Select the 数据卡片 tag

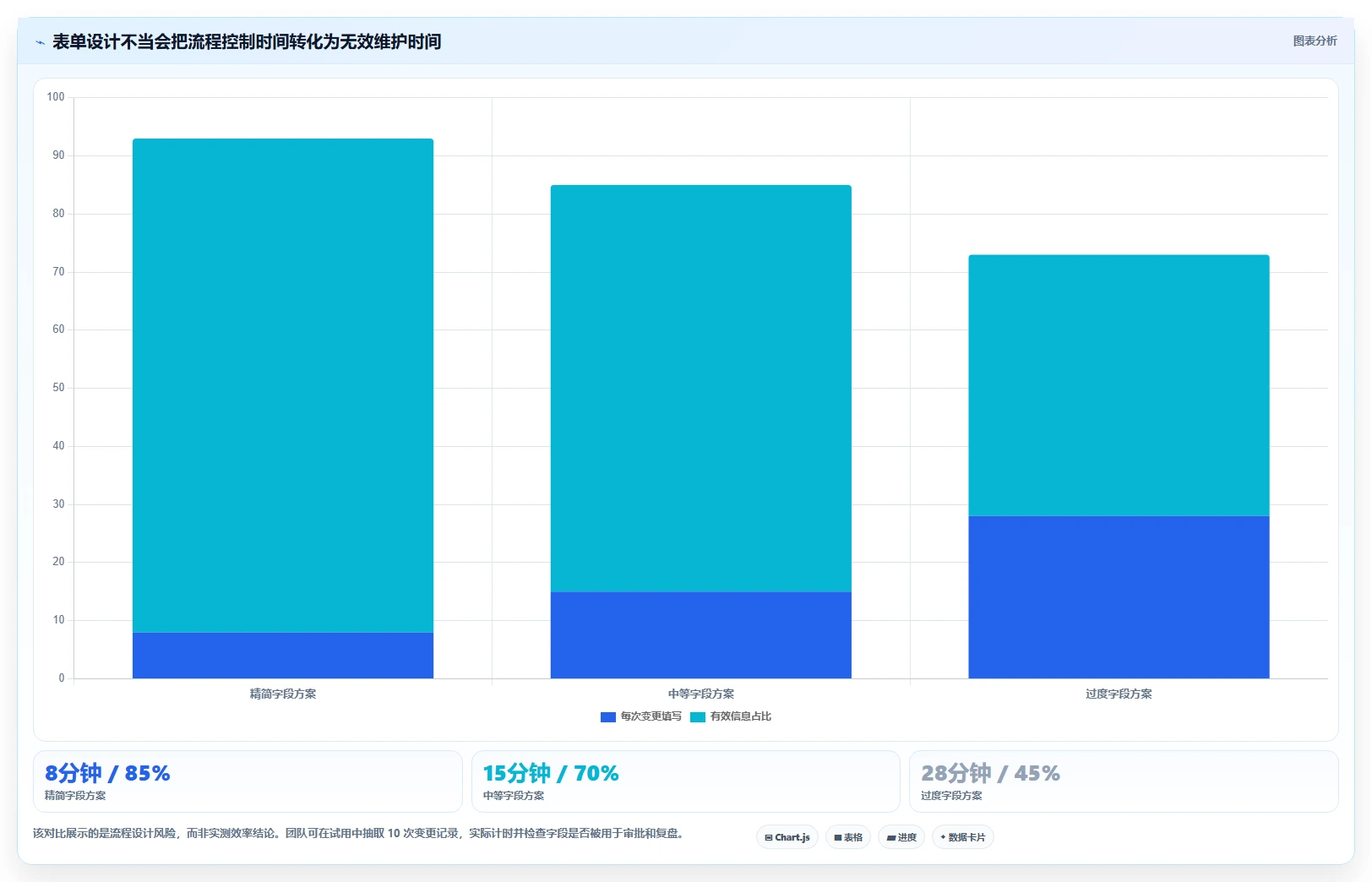pyautogui.click(x=963, y=837)
